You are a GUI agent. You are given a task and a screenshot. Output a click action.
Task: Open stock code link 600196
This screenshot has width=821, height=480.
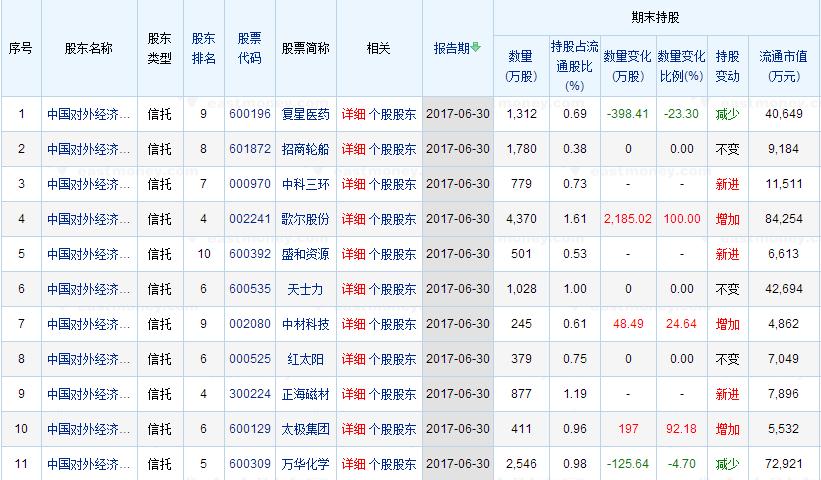249,114
